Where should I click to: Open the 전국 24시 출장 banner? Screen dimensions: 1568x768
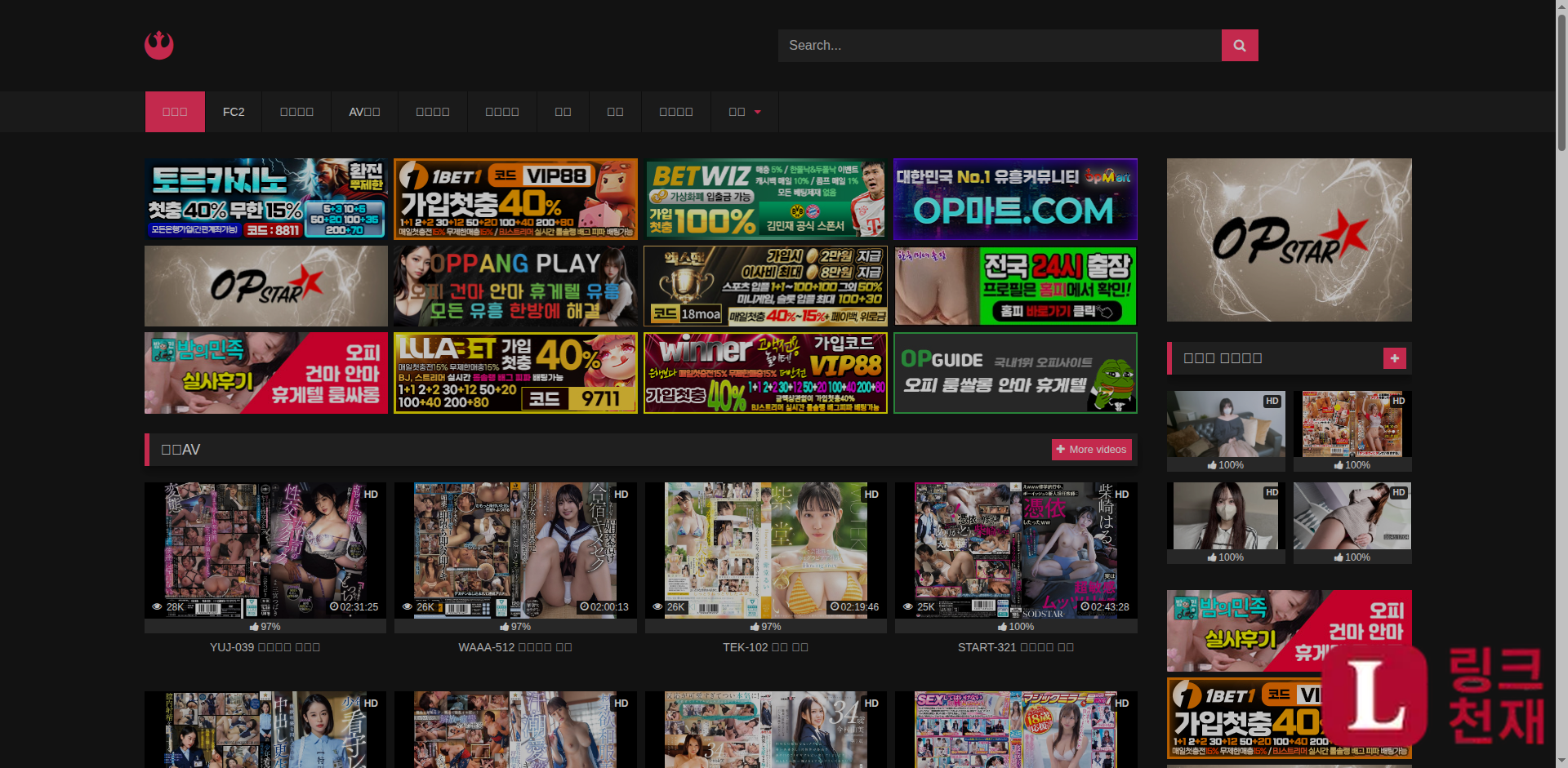(x=1015, y=286)
